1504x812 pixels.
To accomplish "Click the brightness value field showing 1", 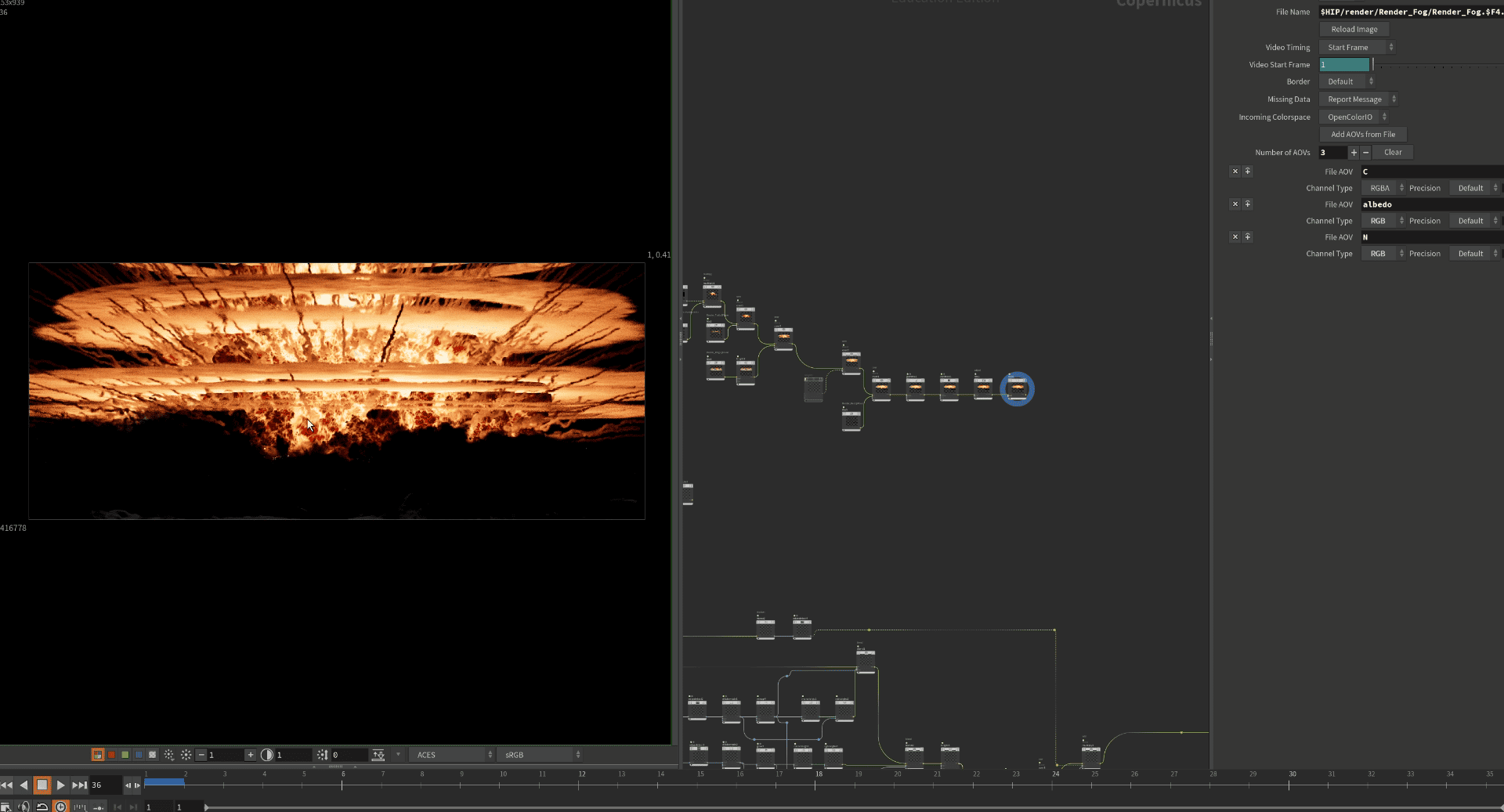I will pos(226,755).
